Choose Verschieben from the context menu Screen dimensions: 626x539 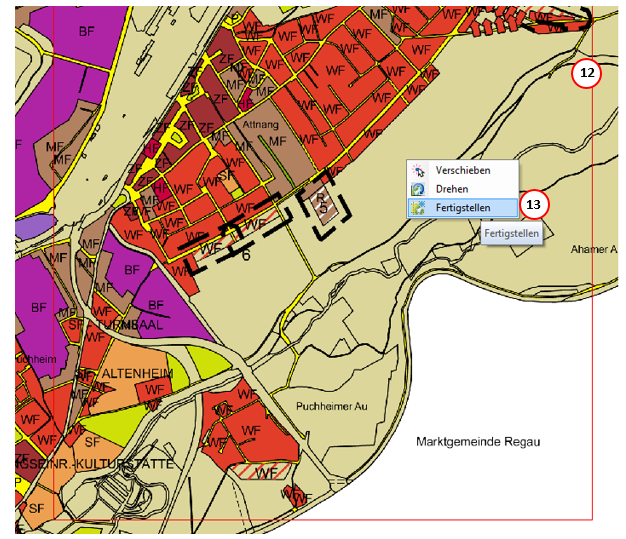coord(462,171)
